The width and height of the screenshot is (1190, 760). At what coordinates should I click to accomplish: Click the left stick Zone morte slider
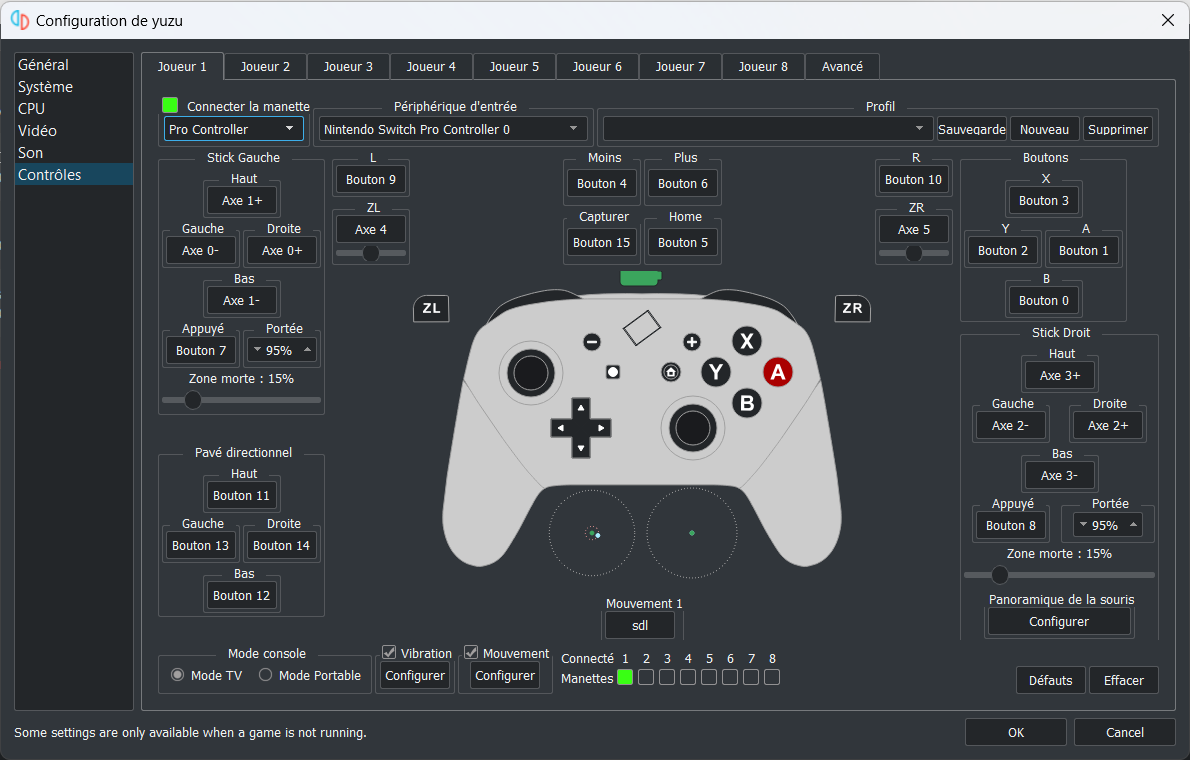coord(241,400)
